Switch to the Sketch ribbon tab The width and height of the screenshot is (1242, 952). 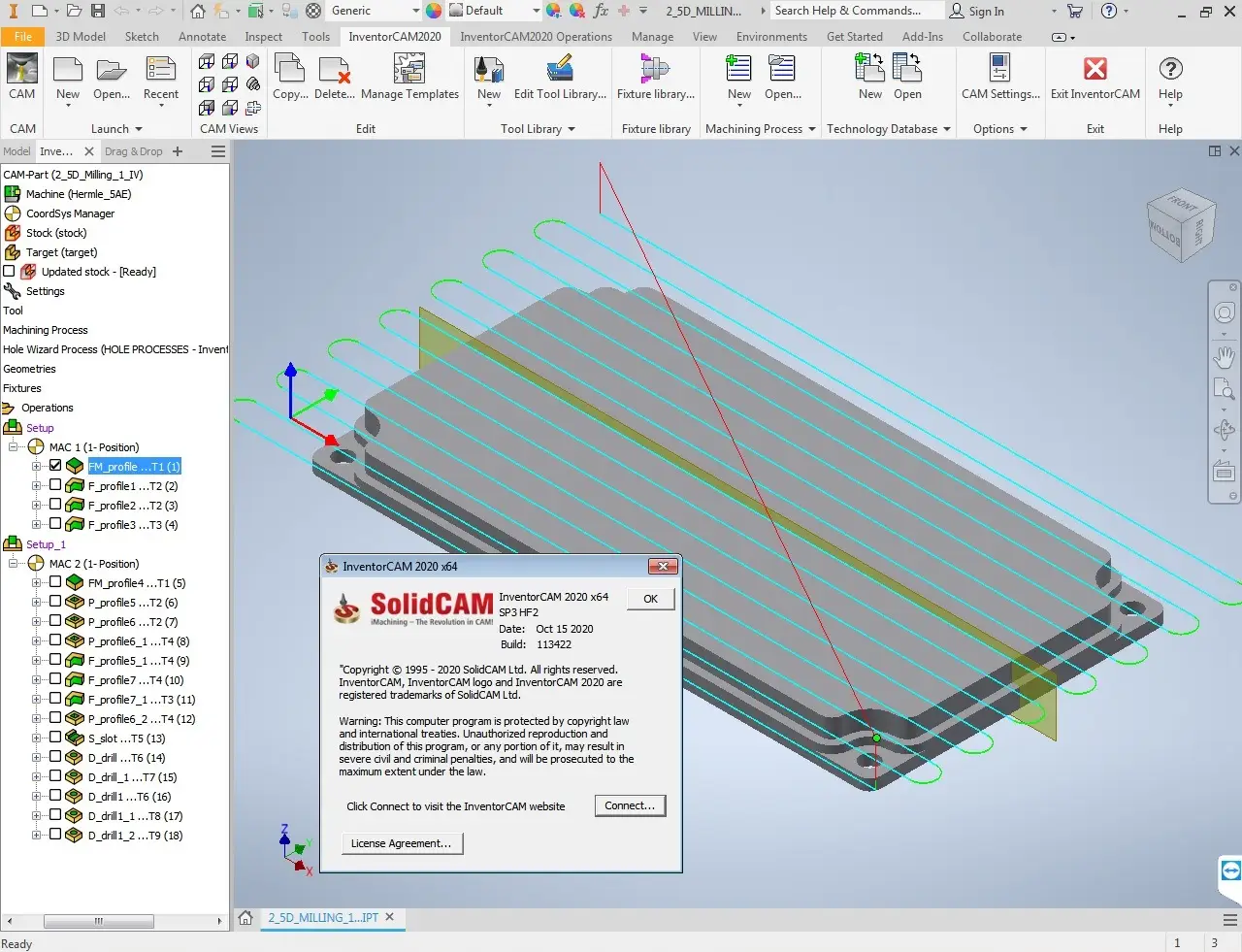click(x=142, y=37)
